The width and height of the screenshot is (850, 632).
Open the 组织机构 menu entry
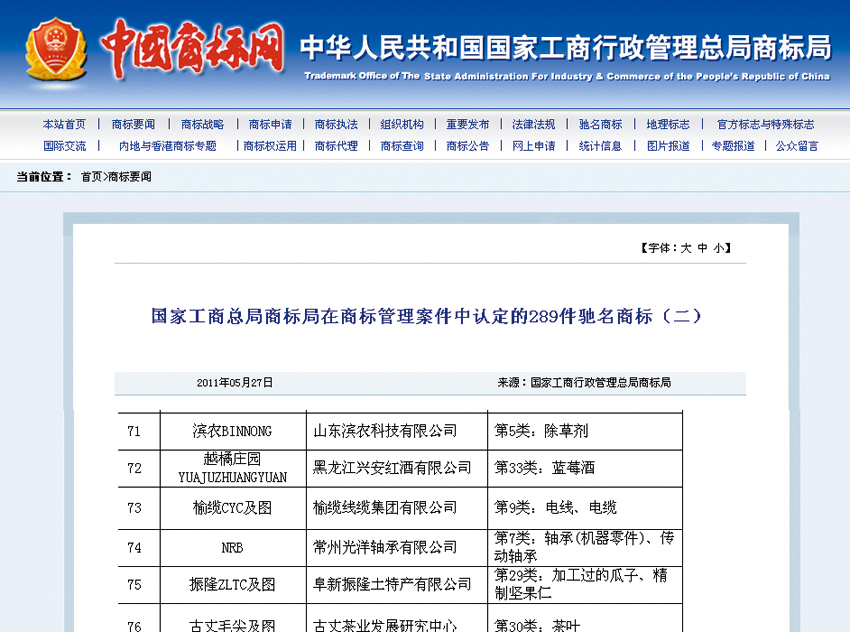pyautogui.click(x=402, y=124)
